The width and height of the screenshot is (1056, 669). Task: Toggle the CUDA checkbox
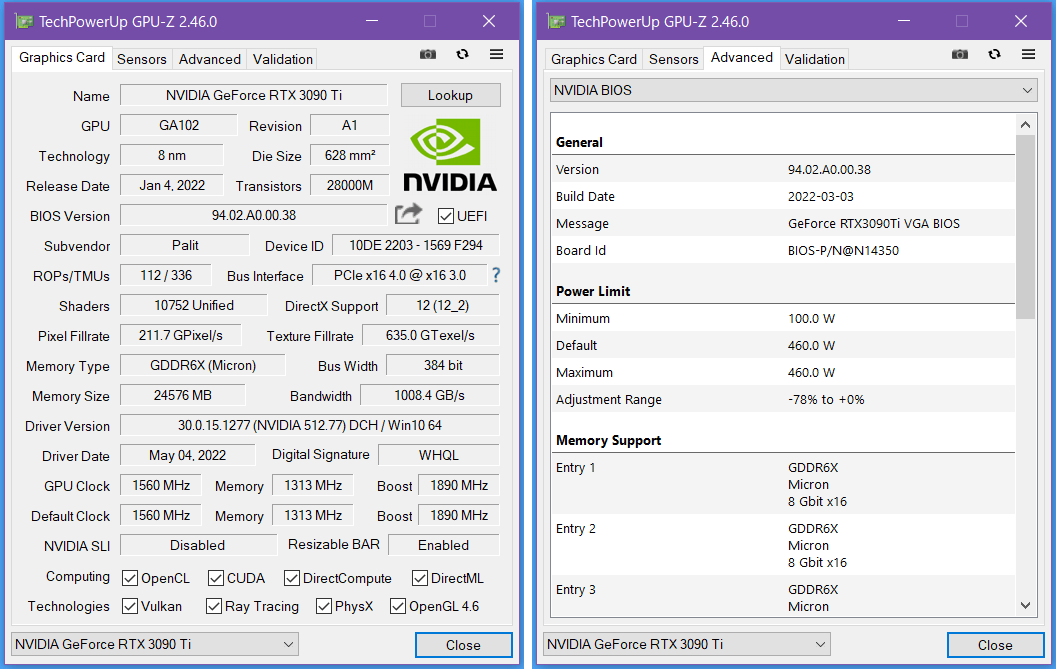click(x=216, y=578)
